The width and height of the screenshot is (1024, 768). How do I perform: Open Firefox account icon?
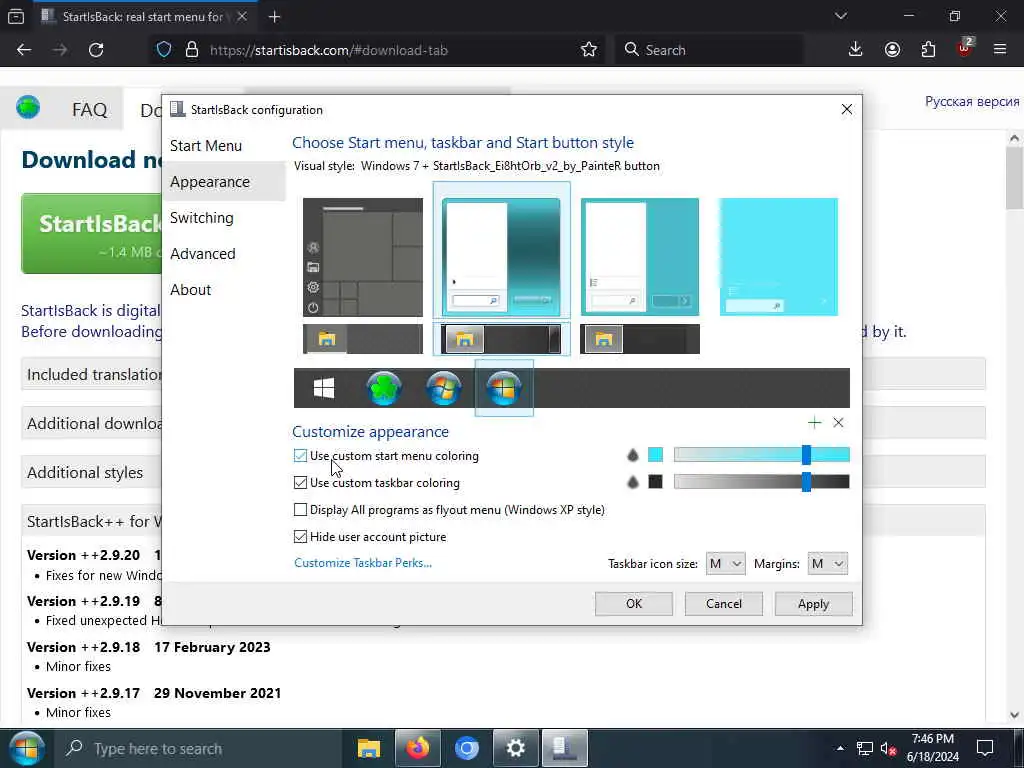point(892,50)
